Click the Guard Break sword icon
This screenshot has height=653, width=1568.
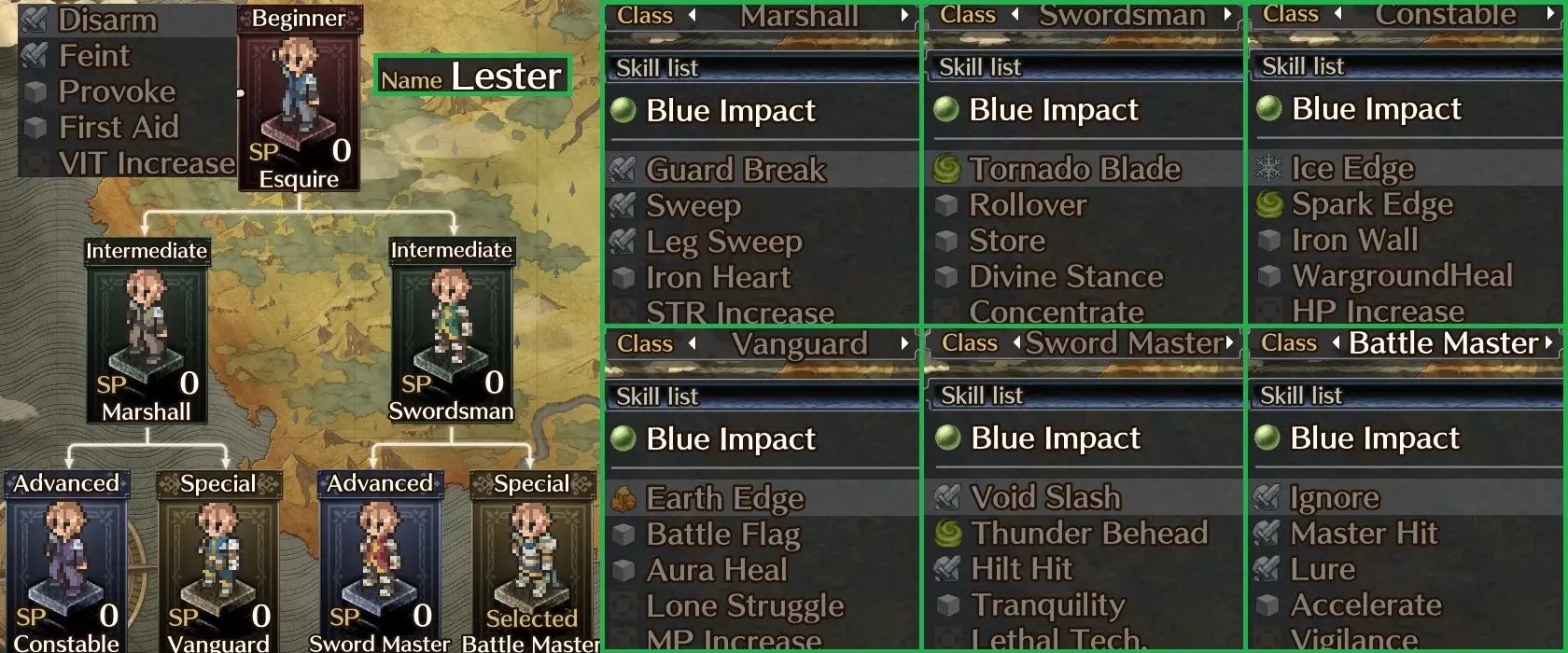pyautogui.click(x=623, y=170)
